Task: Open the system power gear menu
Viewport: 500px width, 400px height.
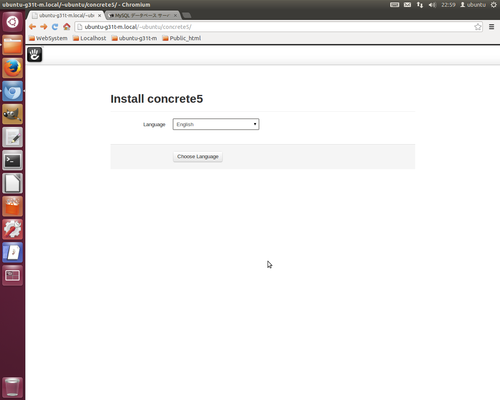Action: coord(494,5)
